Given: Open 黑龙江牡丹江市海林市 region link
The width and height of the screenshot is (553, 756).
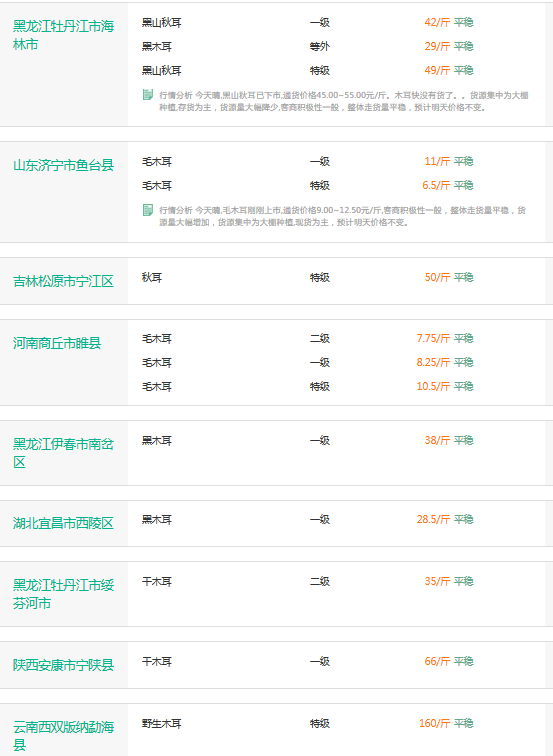Looking at the screenshot, I should pyautogui.click(x=63, y=35).
